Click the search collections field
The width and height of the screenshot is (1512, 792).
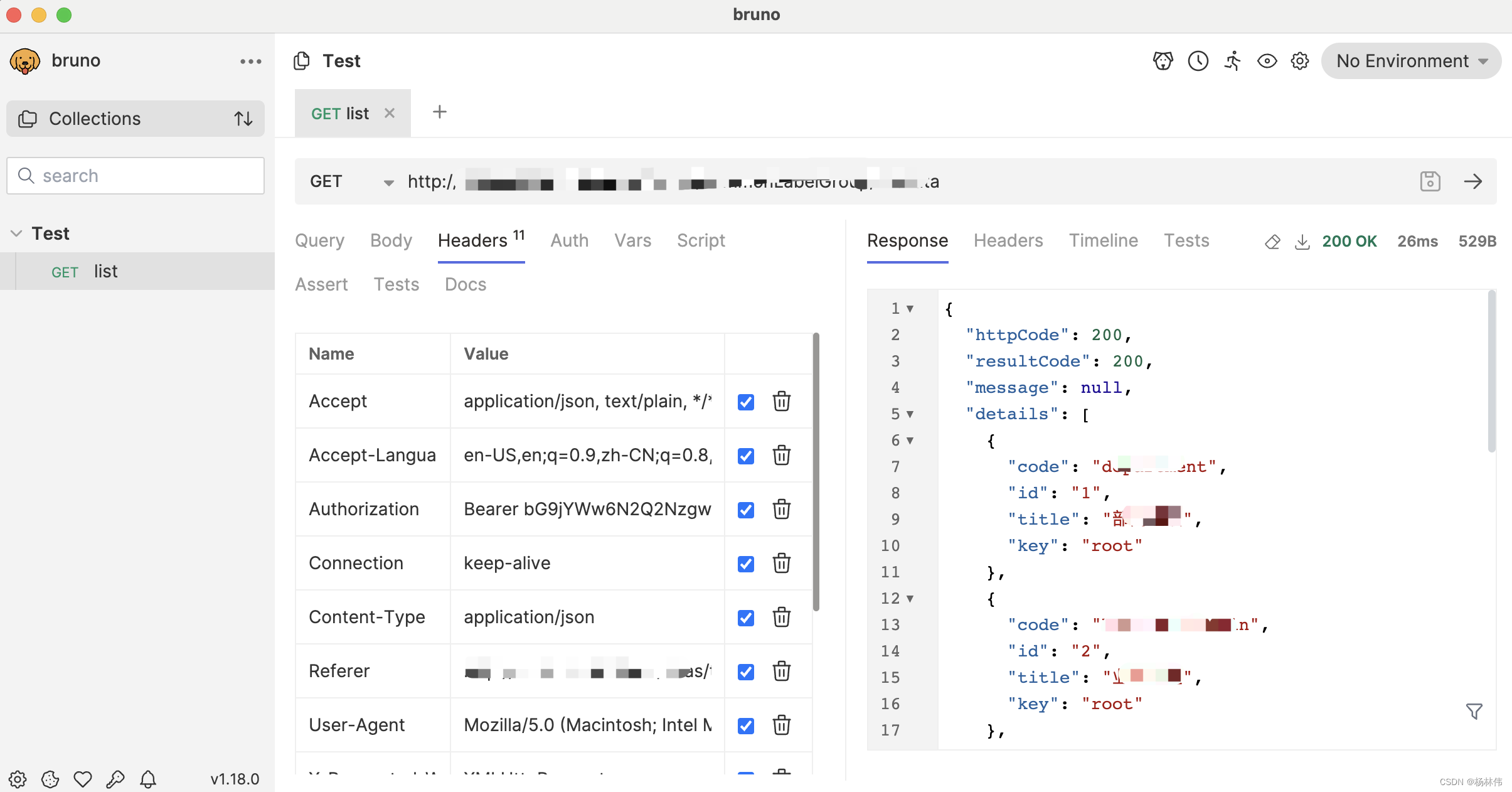click(135, 175)
